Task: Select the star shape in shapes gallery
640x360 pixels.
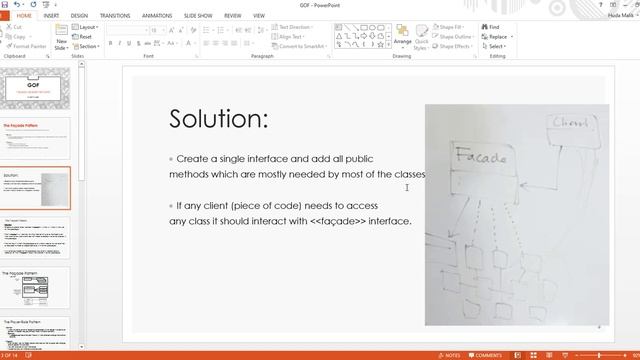Action: (380, 44)
